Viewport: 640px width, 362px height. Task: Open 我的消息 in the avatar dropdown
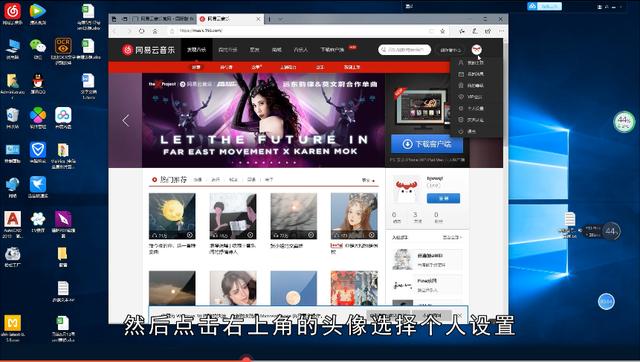476,74
